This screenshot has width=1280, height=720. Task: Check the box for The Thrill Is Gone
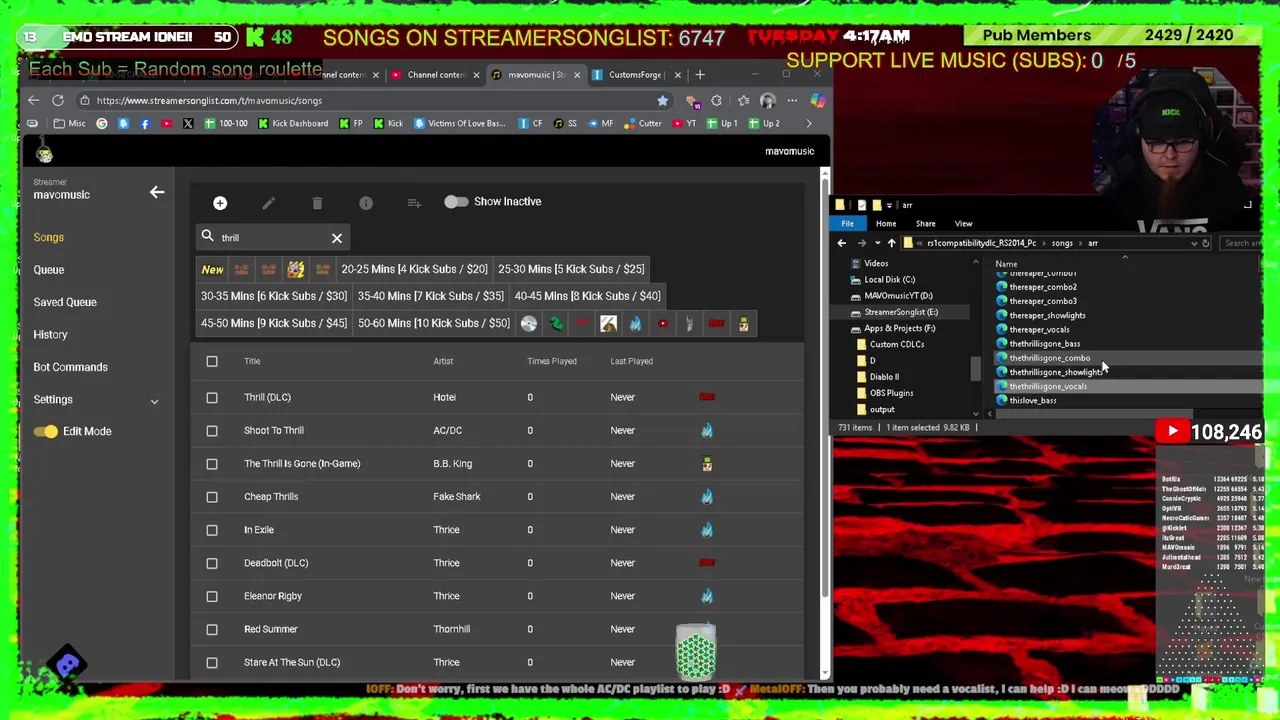(x=212, y=463)
